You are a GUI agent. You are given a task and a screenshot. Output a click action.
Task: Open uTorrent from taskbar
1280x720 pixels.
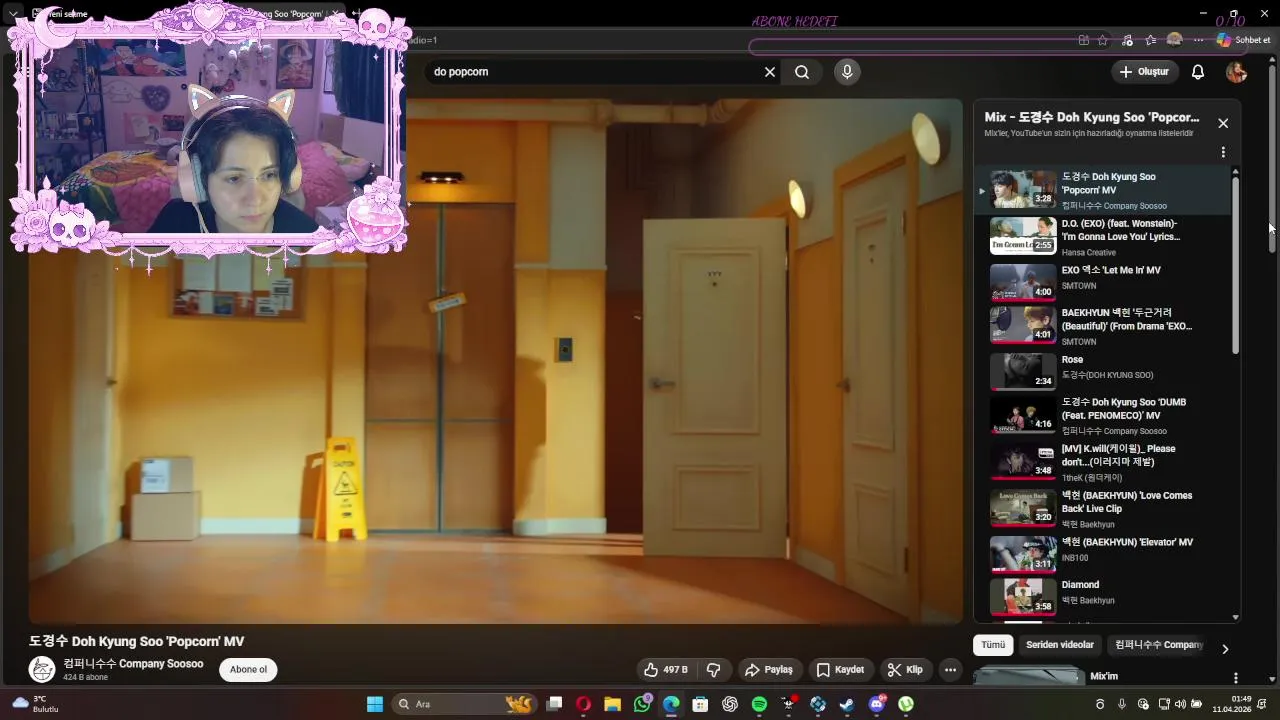tap(906, 704)
